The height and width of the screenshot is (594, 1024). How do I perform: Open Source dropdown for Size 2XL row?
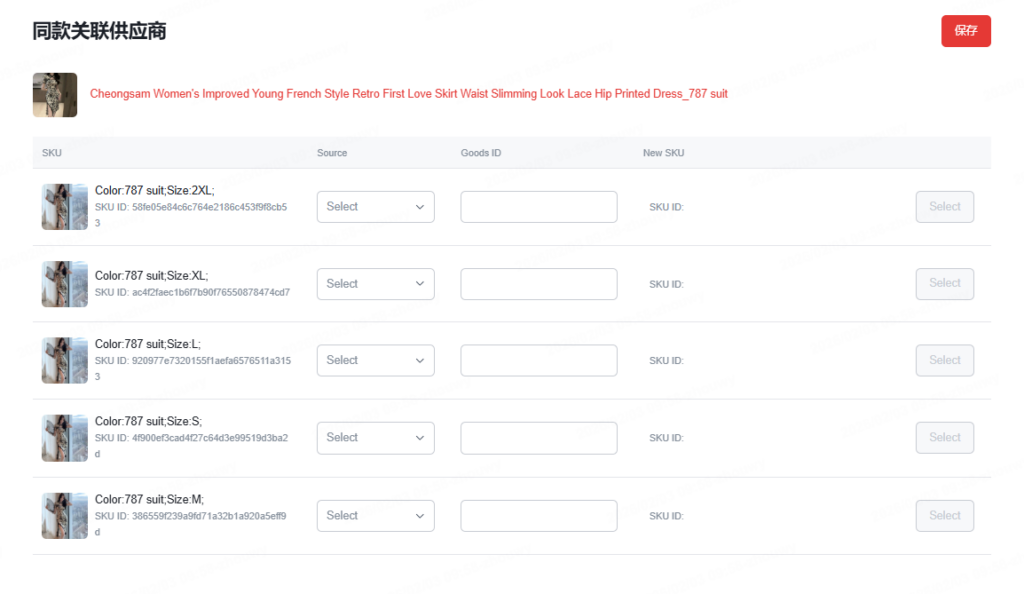376,207
